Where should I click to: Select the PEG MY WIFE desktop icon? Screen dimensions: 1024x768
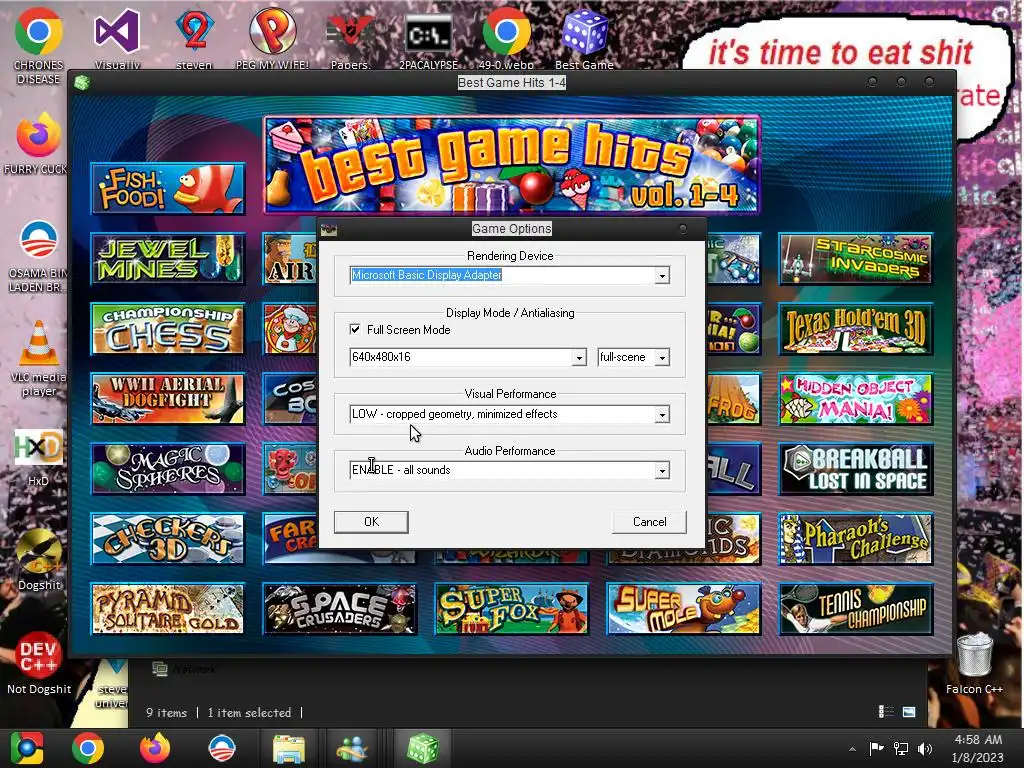tap(272, 38)
